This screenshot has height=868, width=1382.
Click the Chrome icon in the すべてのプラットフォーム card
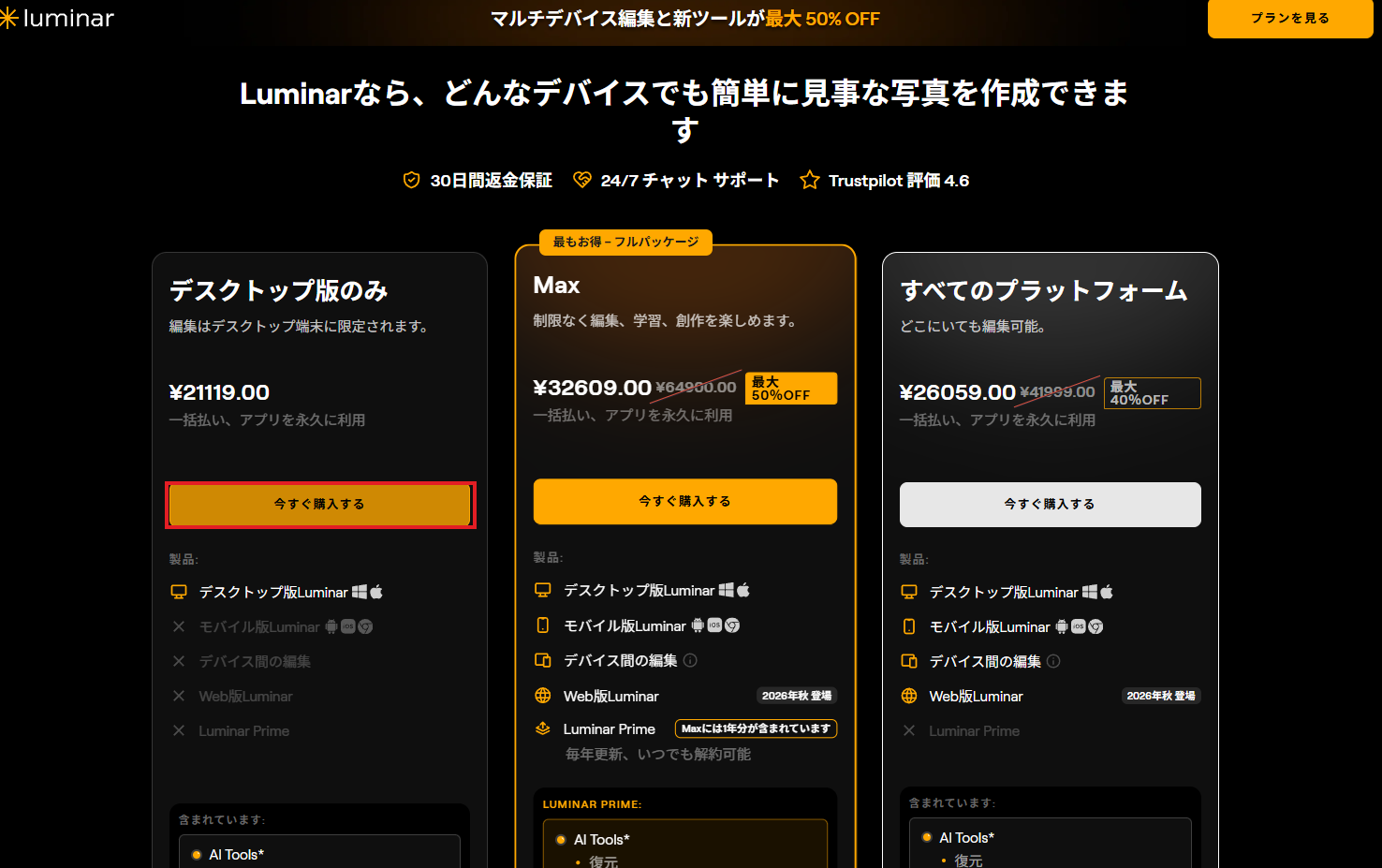click(1095, 626)
